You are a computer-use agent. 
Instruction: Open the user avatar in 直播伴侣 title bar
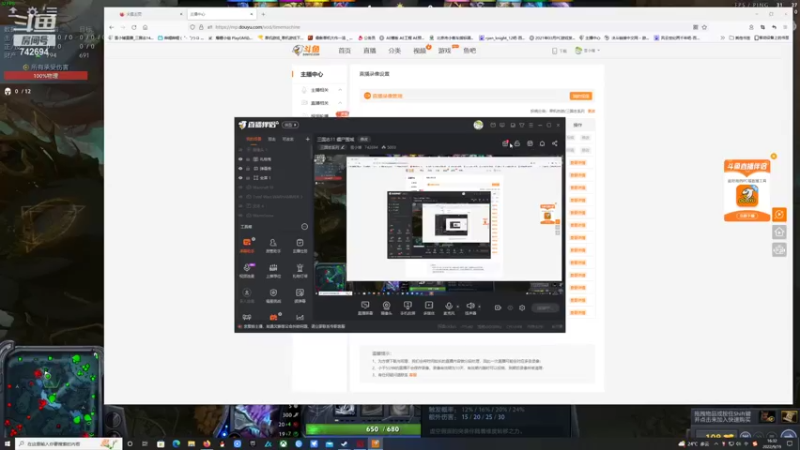(x=478, y=125)
